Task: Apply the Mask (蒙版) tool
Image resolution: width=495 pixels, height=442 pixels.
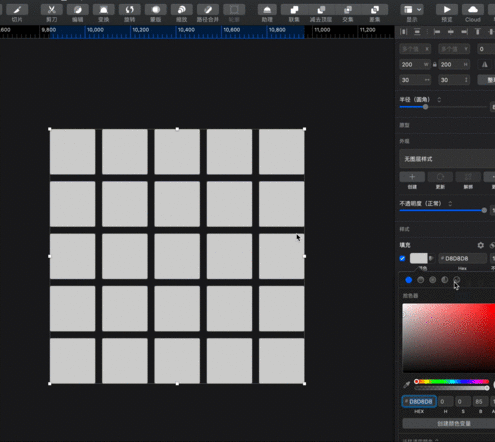Action: pyautogui.click(x=155, y=10)
